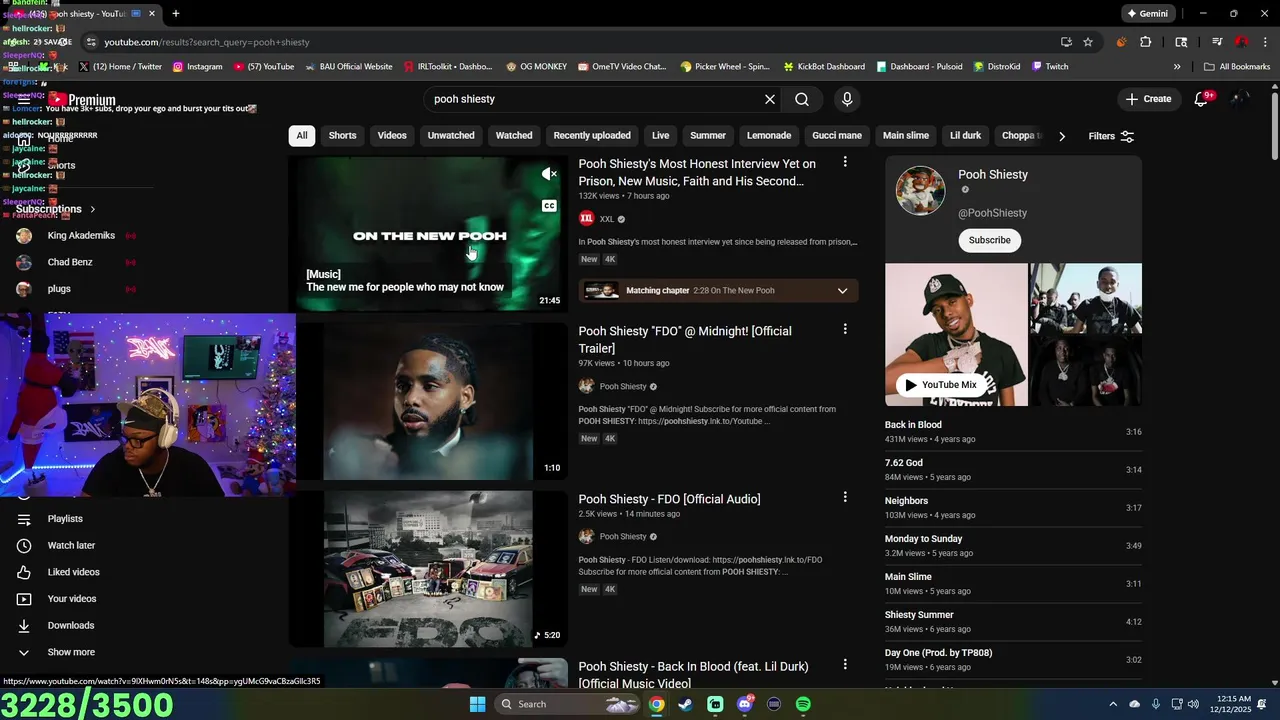
Task: Open the FDO Official Trailer thumbnail
Action: (428, 401)
